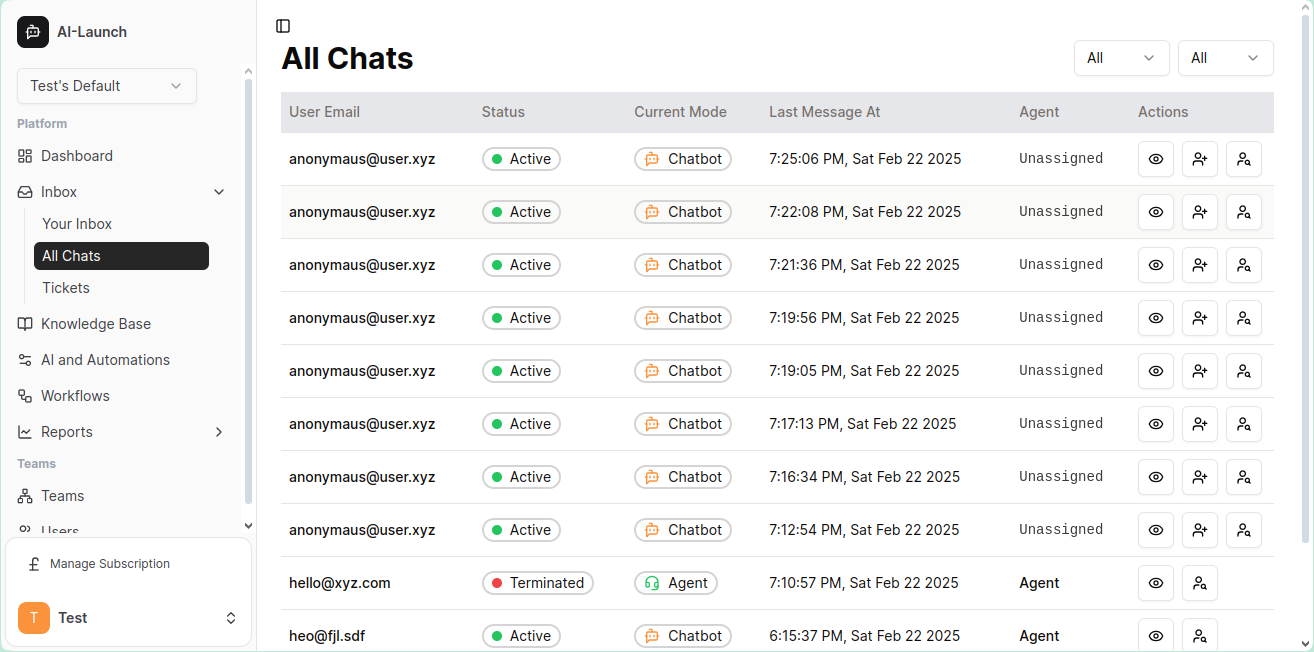Image resolution: width=1314 pixels, height=652 pixels.
Task: View chat from 7:21:36 PM row
Action: [1156, 265]
